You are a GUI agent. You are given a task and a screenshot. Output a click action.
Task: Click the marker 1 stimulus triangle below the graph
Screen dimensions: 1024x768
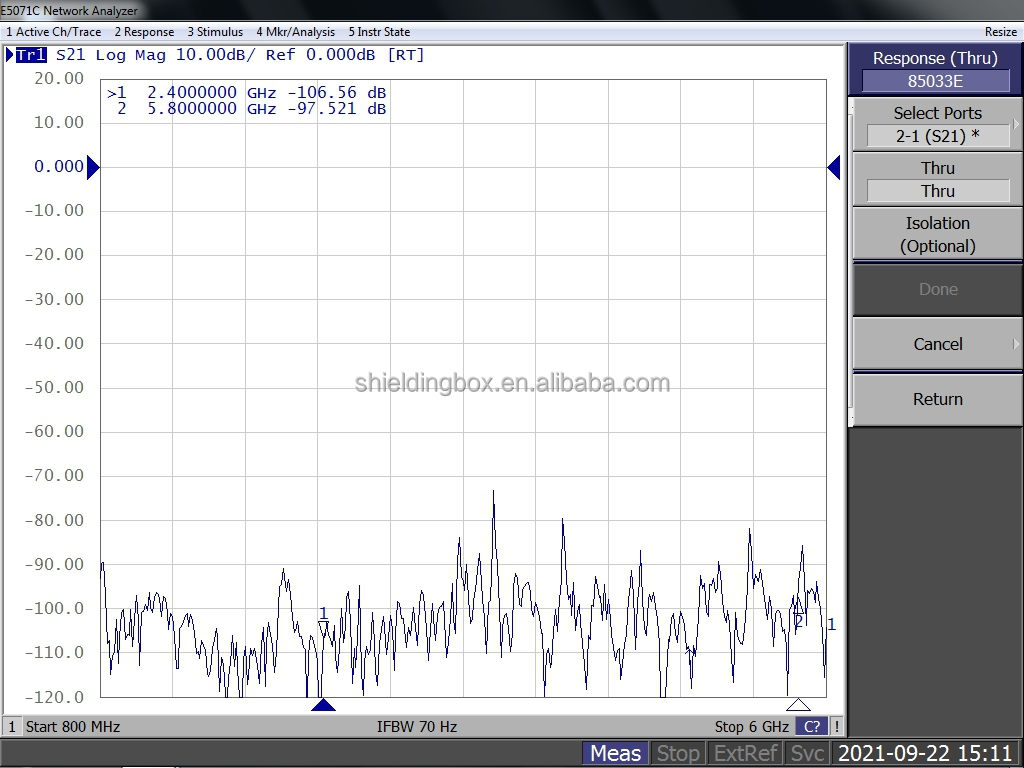point(323,705)
